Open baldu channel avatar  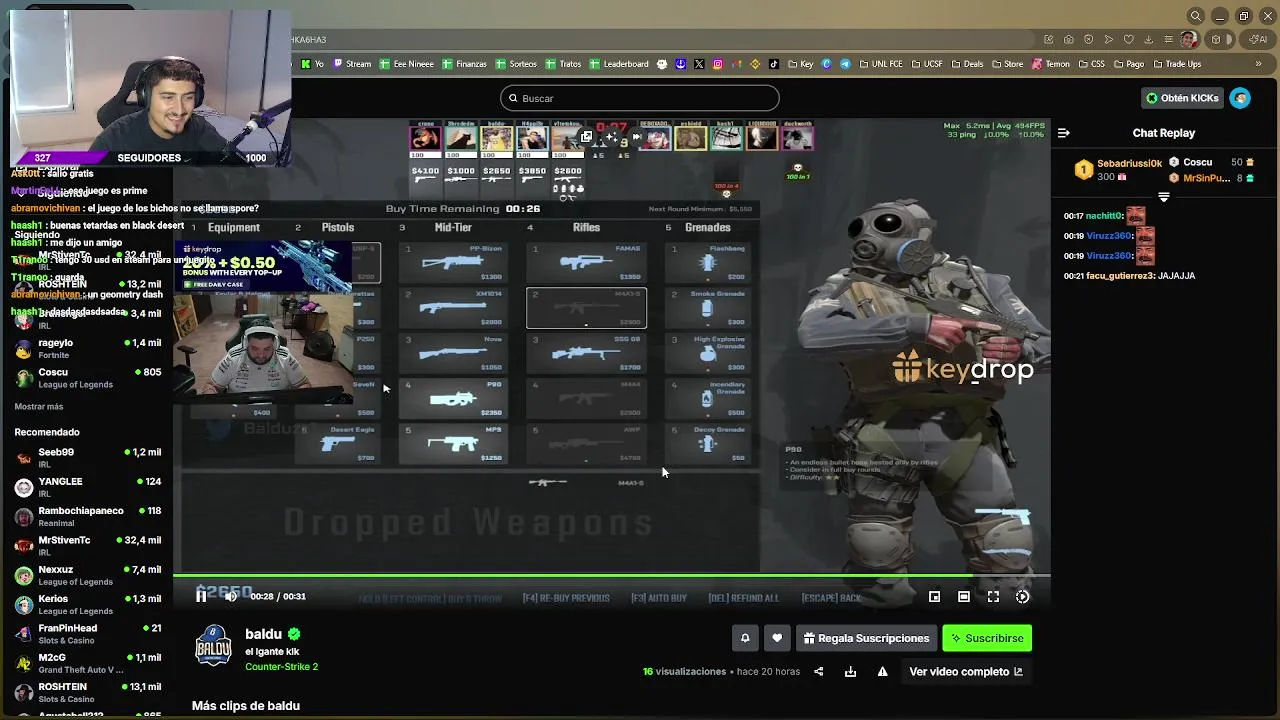pos(213,646)
